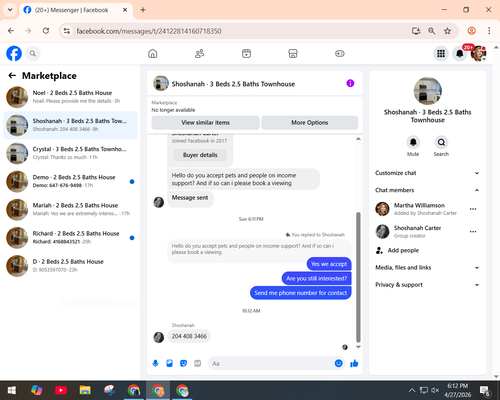This screenshot has height=400, width=500.
Task: Open Crystal 3 Beds Townhouse conversation
Action: click(x=70, y=153)
